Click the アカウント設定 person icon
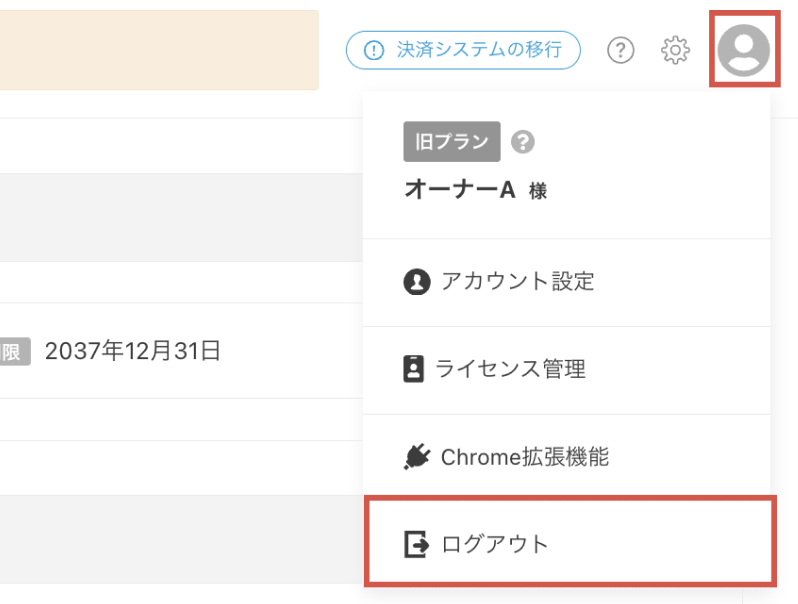 417,282
